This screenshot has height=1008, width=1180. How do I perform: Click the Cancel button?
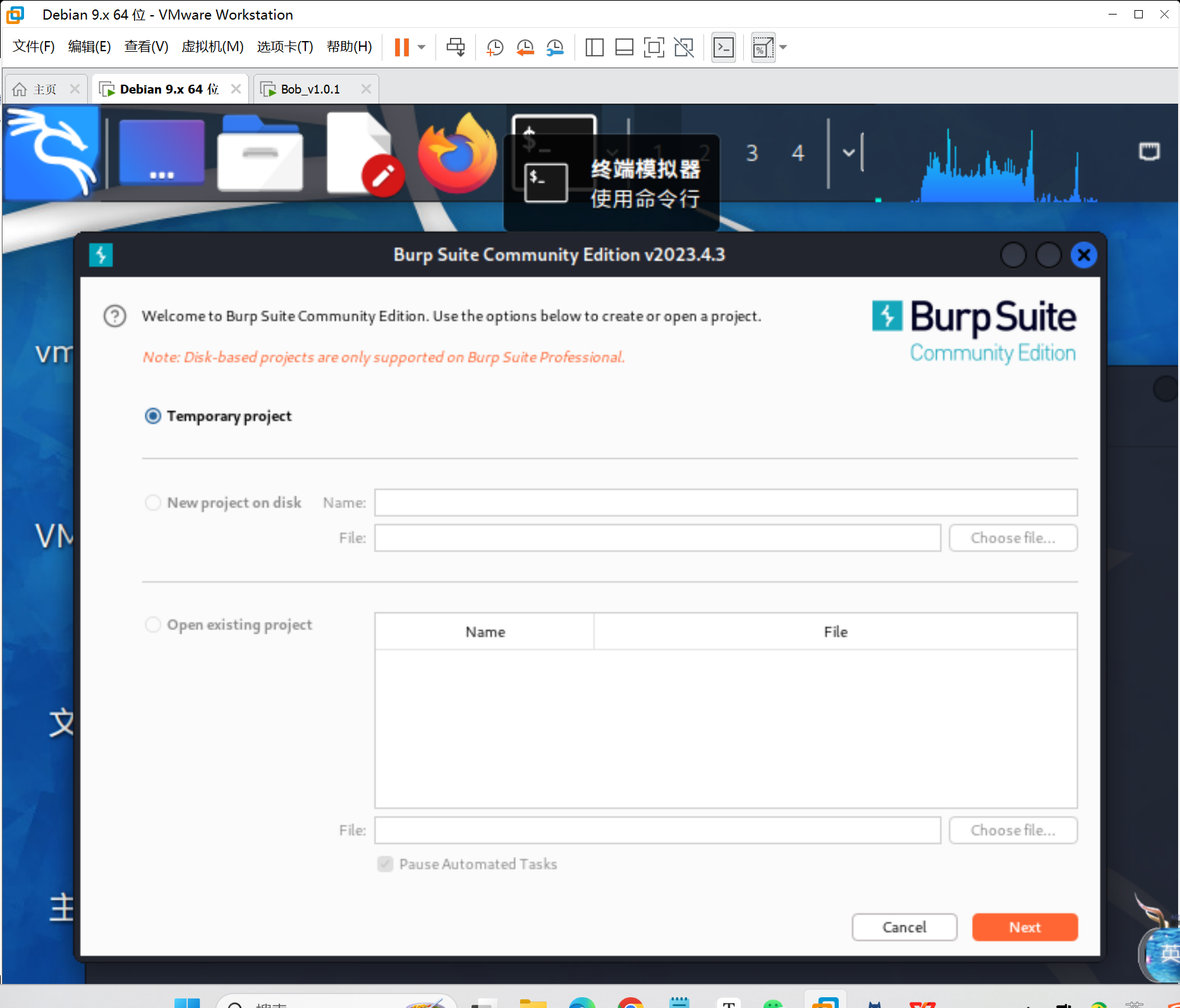click(904, 927)
